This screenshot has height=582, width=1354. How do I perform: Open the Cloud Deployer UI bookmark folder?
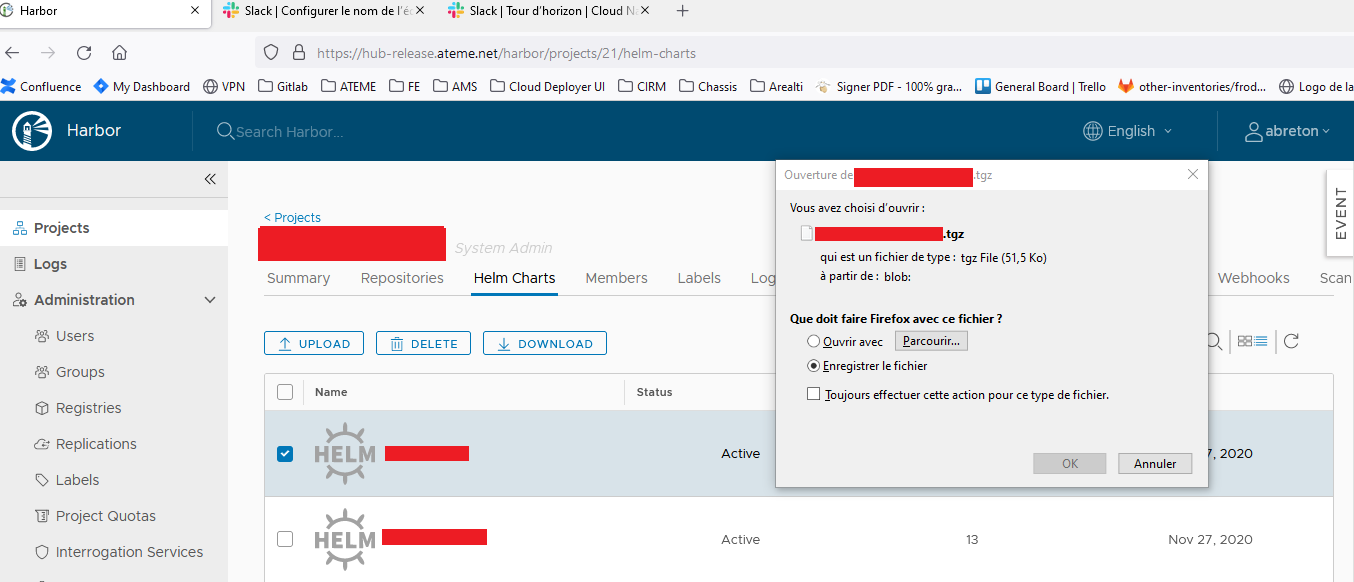[547, 87]
